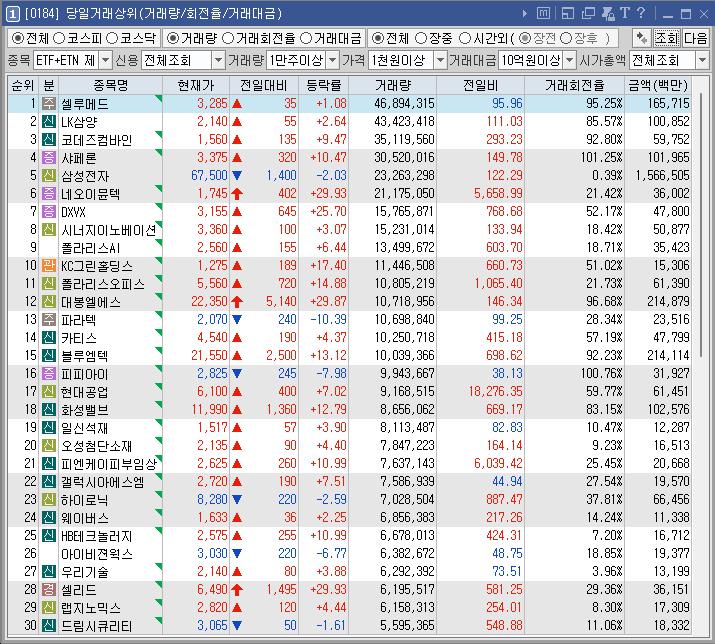Click the 랩지노믹스 stock name
The image size is (715, 644).
[91, 608]
